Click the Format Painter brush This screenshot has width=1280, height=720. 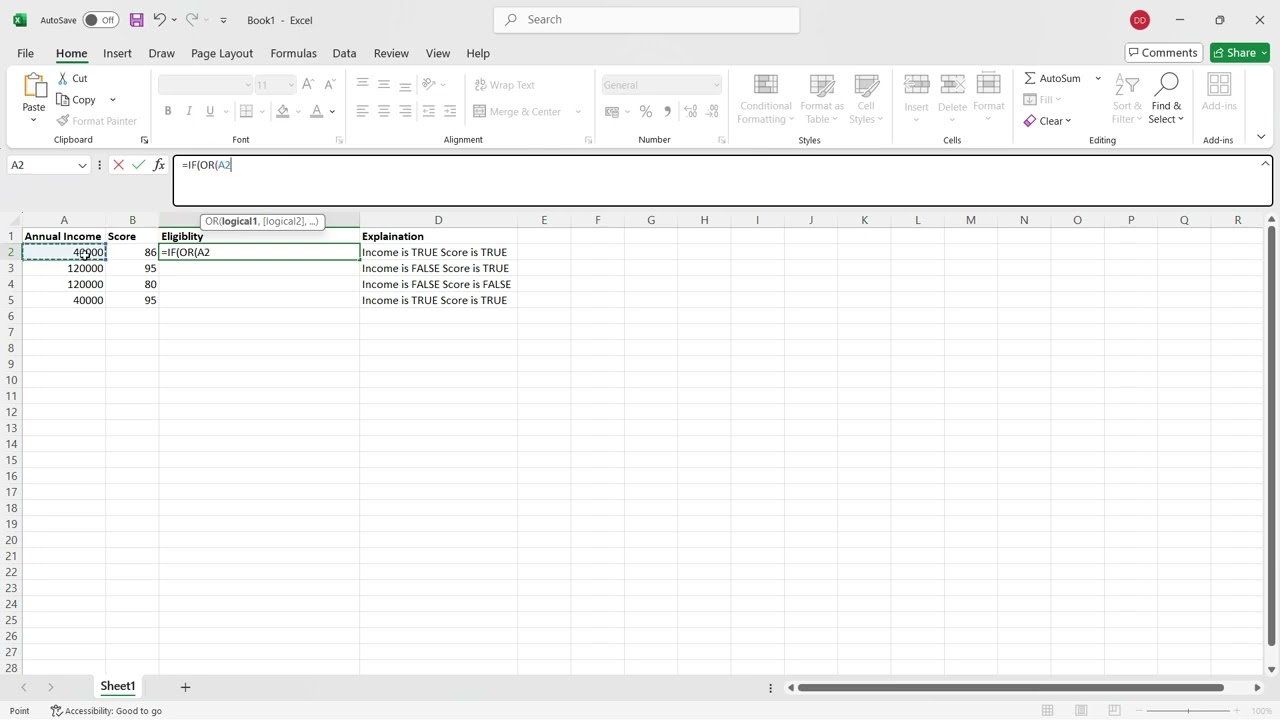click(x=63, y=121)
